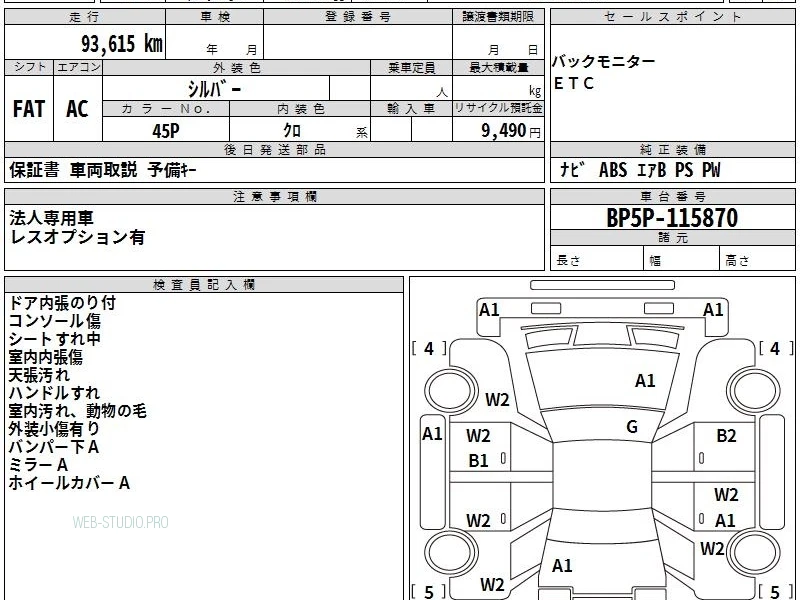This screenshot has height=600, width=800.
Task: Click the バックモニター sales point
Action: (x=604, y=61)
